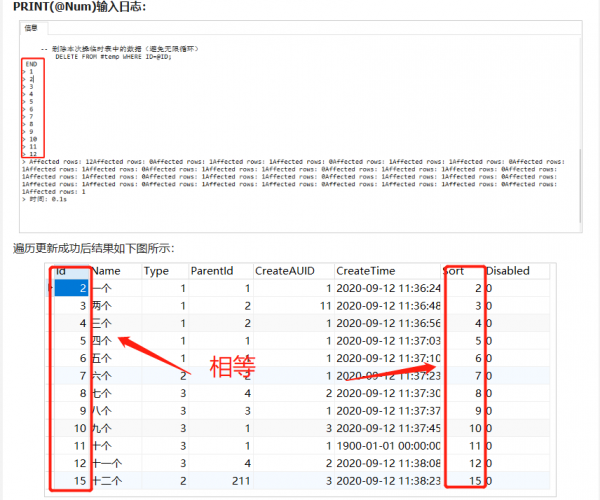Select the Name cell 两个
Image resolution: width=600 pixels, height=500 pixels.
click(x=116, y=306)
